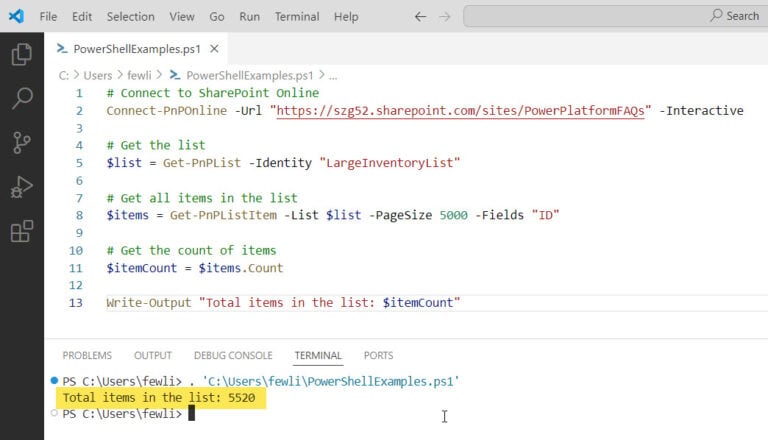Switch to the PORTS panel tab
The width and height of the screenshot is (768, 440).
(378, 355)
